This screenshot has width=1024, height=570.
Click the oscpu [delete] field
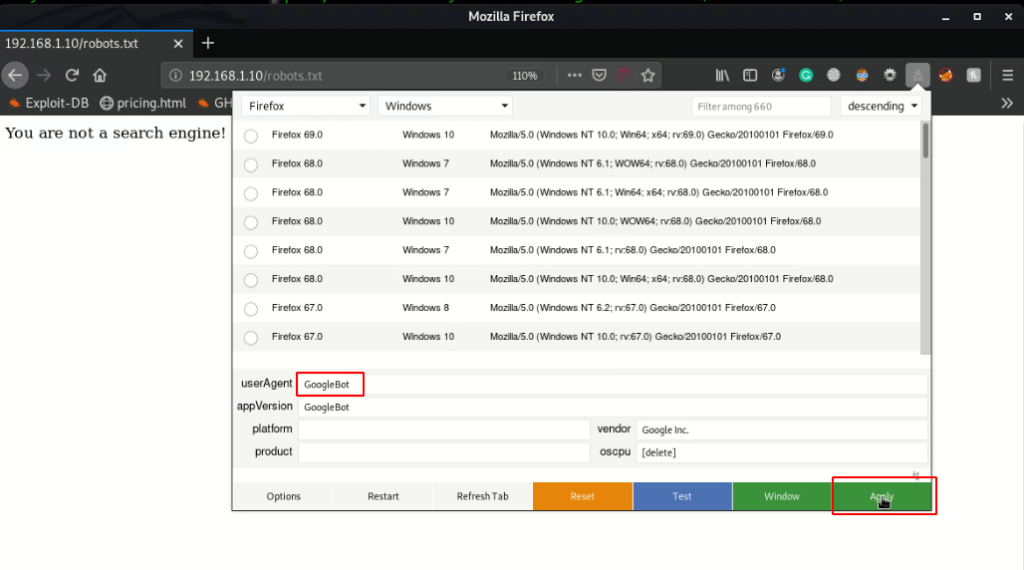(781, 452)
